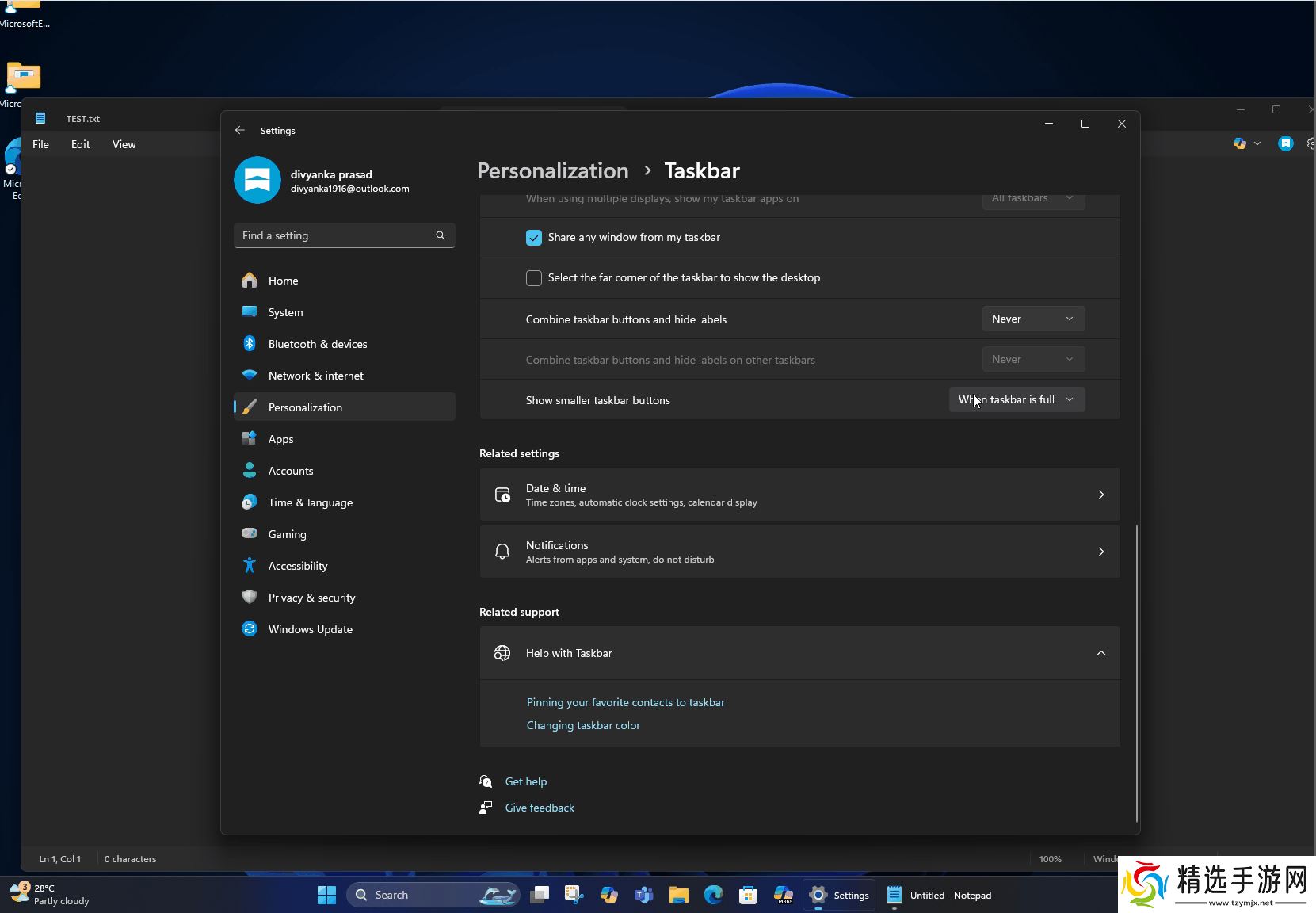Open the Accessibility settings page

click(297, 566)
